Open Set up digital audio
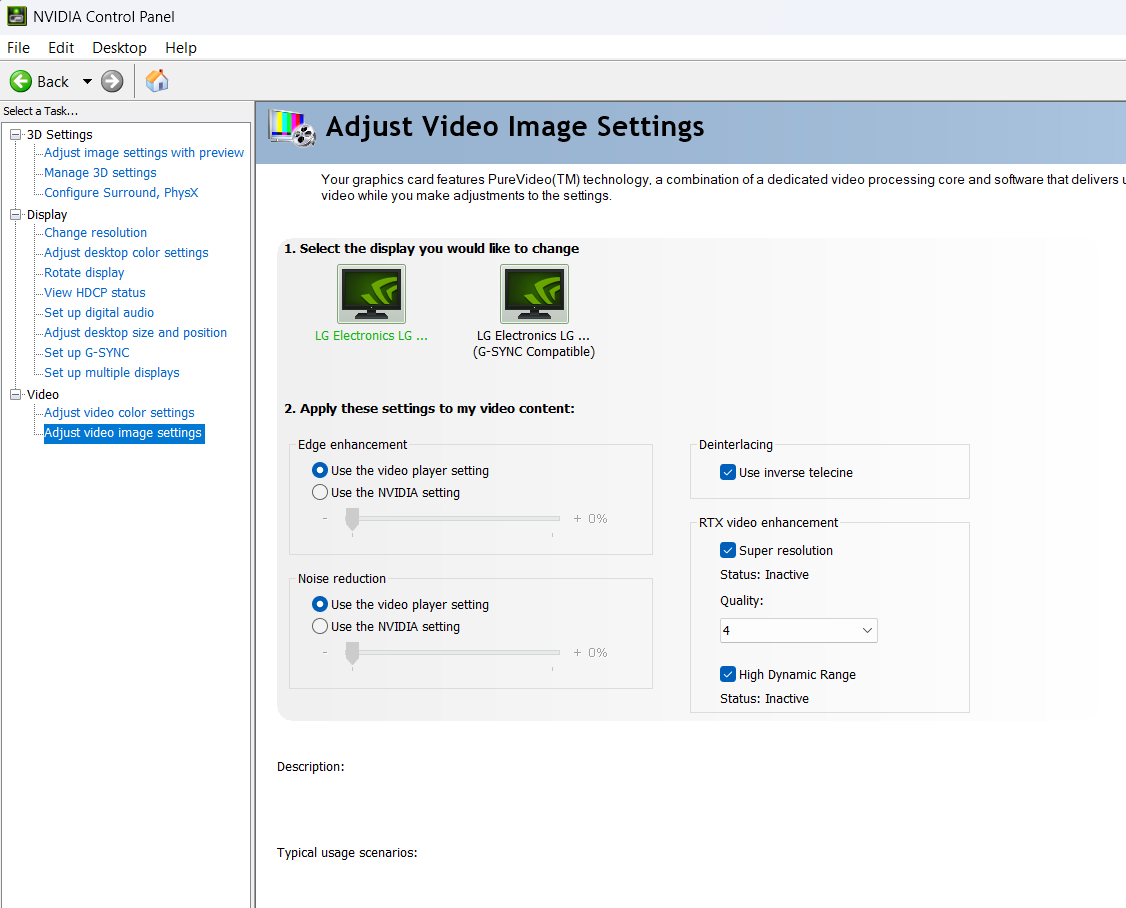The width and height of the screenshot is (1126, 908). pyautogui.click(x=99, y=312)
